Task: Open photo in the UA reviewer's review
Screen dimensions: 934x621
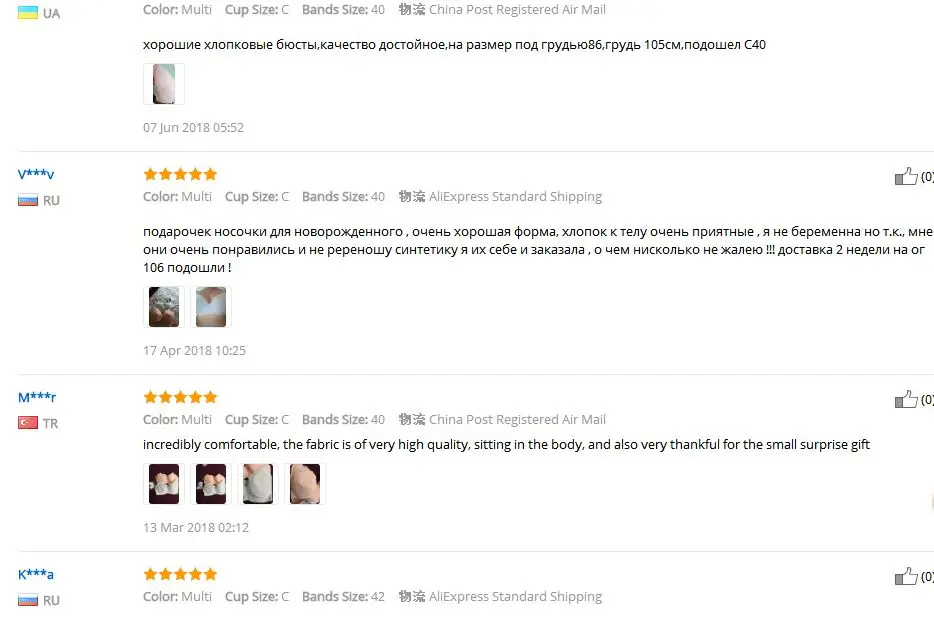Action: (x=164, y=84)
